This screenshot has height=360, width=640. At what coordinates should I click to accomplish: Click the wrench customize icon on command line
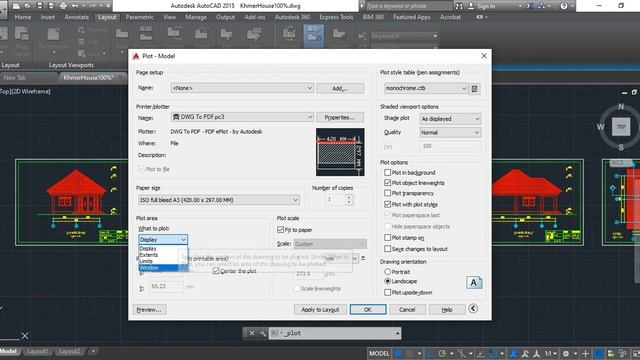click(262, 333)
